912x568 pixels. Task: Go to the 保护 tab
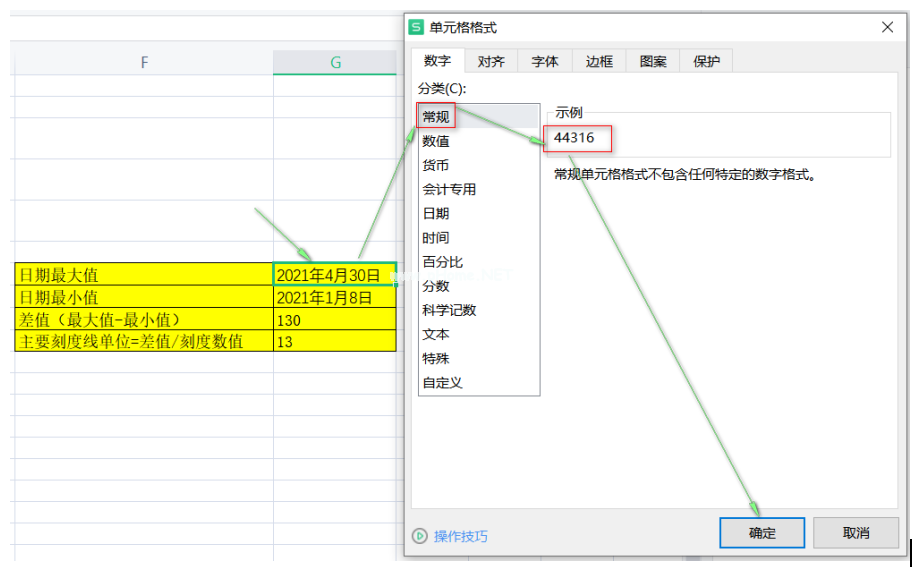[706, 61]
